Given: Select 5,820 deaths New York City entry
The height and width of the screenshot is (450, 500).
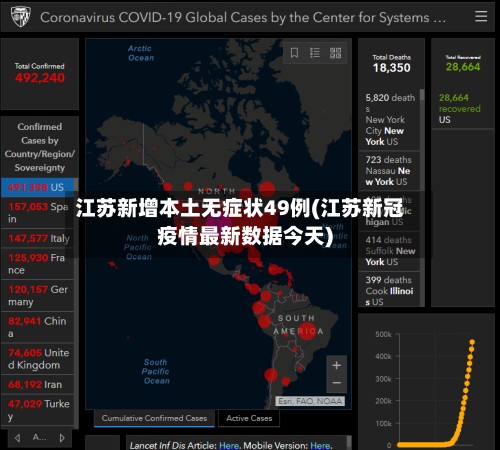Looking at the screenshot, I should (389, 120).
